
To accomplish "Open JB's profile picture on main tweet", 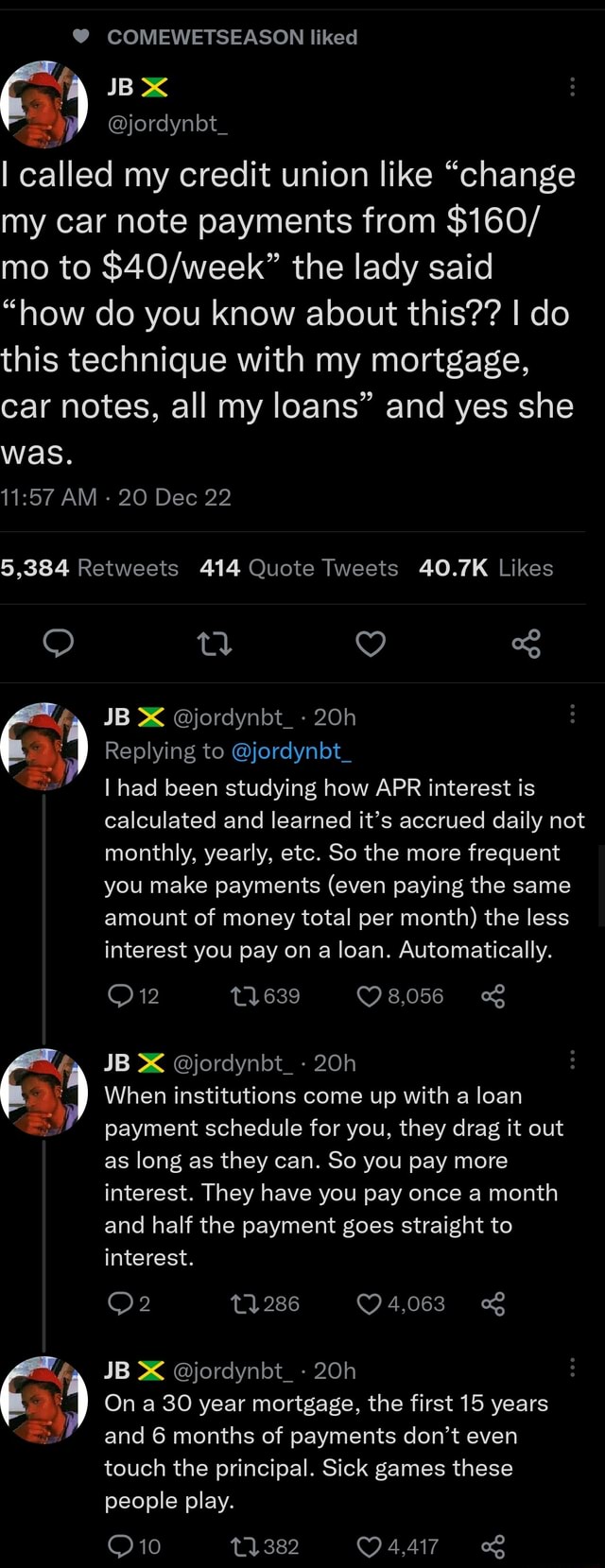I will coord(43,104).
